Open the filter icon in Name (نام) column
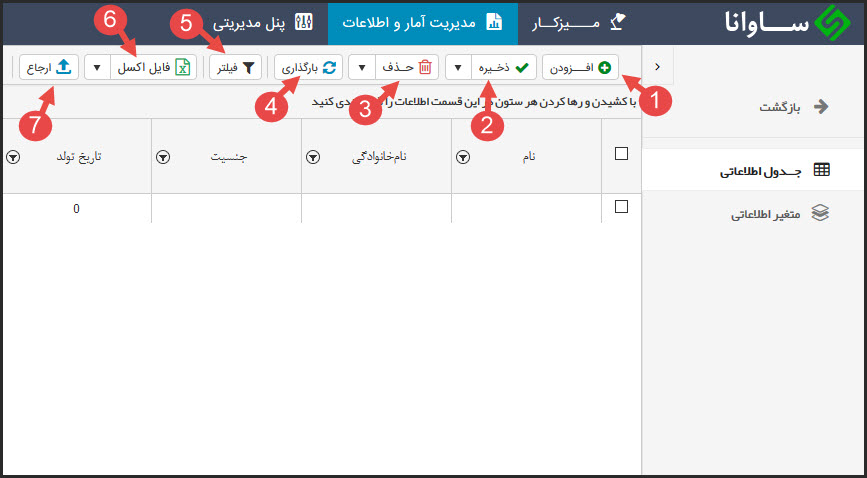This screenshot has height=478, width=867. coord(463,157)
